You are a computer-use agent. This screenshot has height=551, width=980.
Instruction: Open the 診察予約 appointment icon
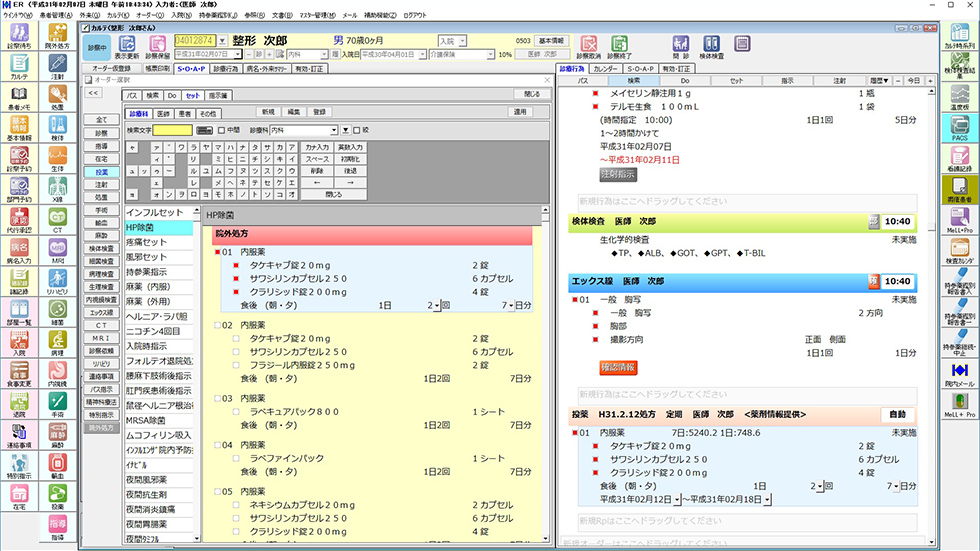tap(19, 159)
